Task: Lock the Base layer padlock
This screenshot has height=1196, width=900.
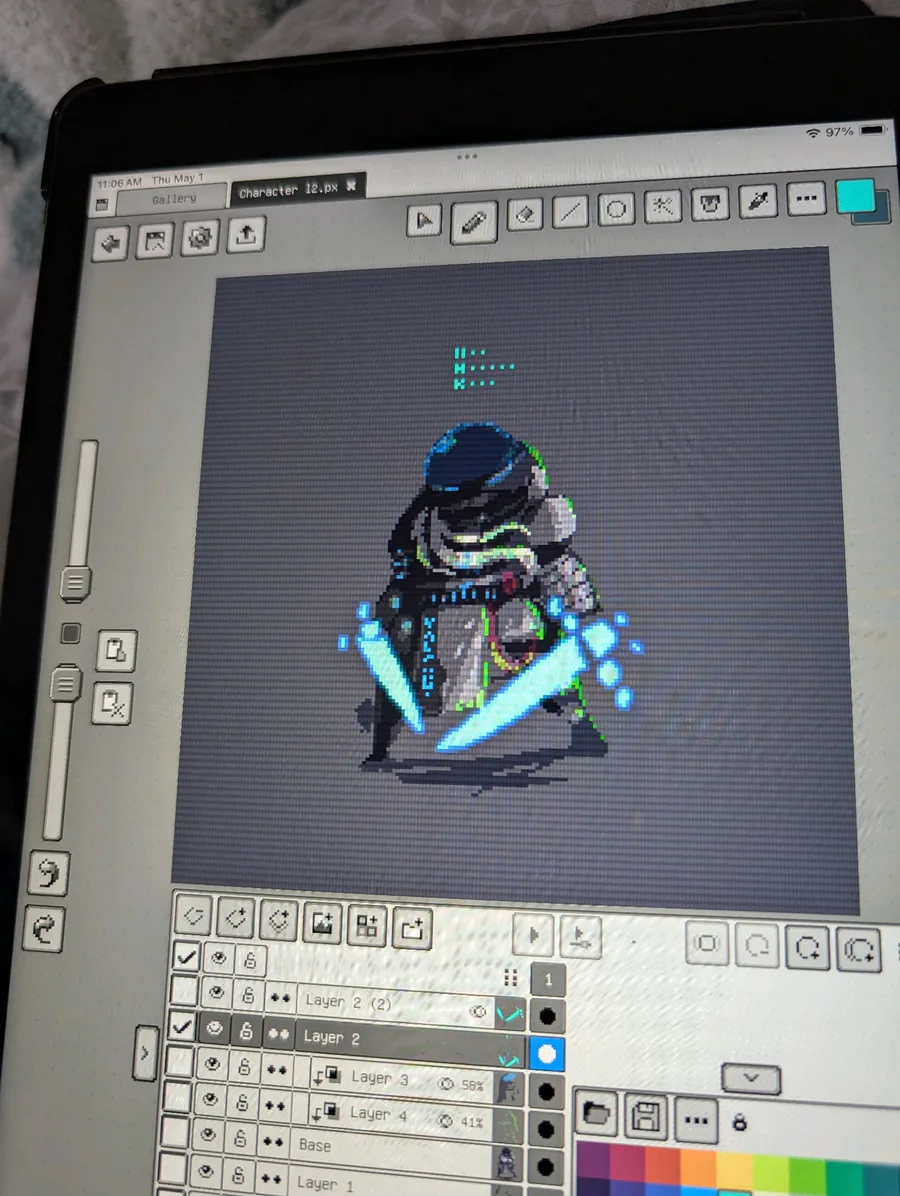Action: 239,1138
